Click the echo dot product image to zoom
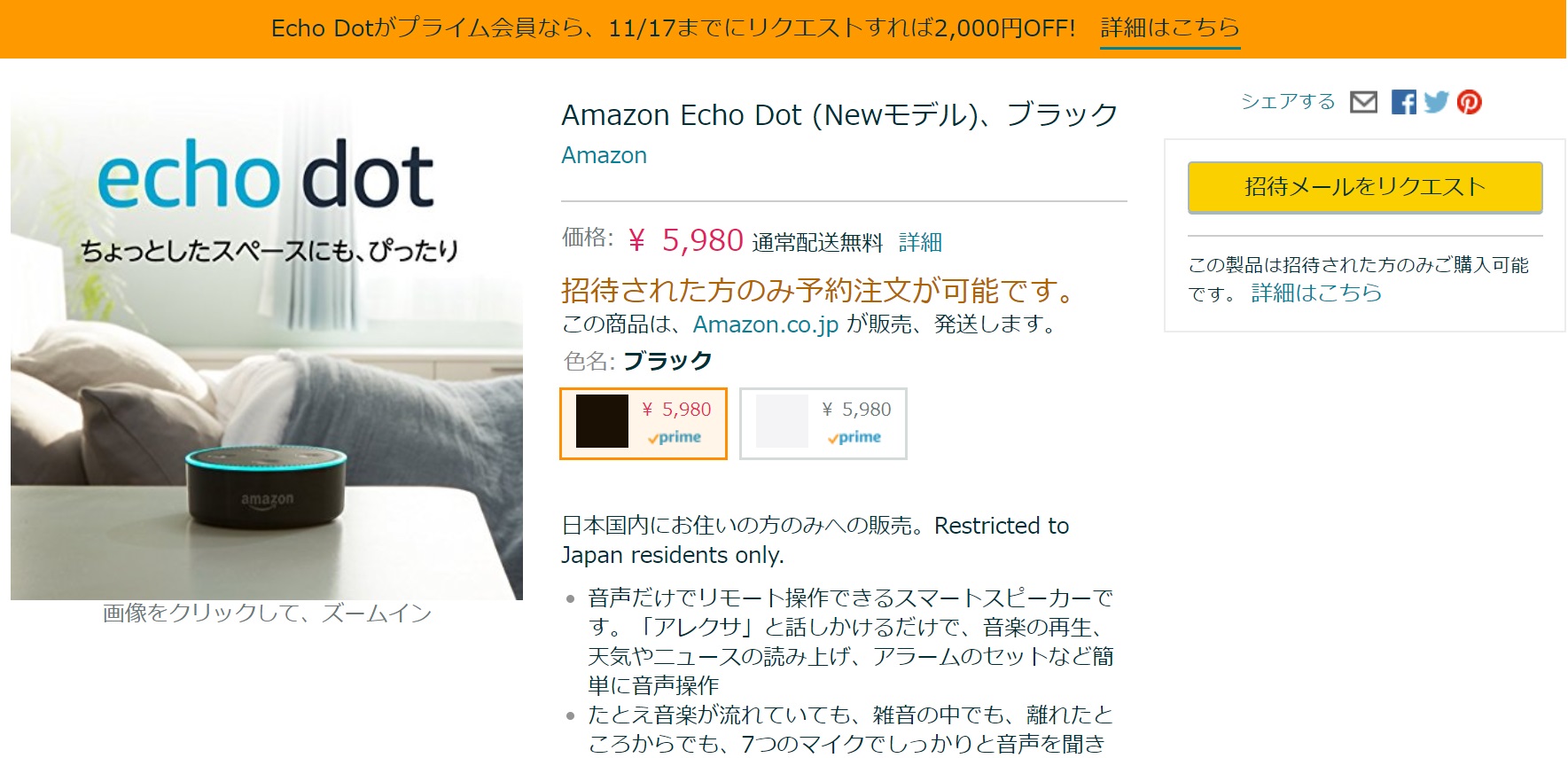 point(267,346)
